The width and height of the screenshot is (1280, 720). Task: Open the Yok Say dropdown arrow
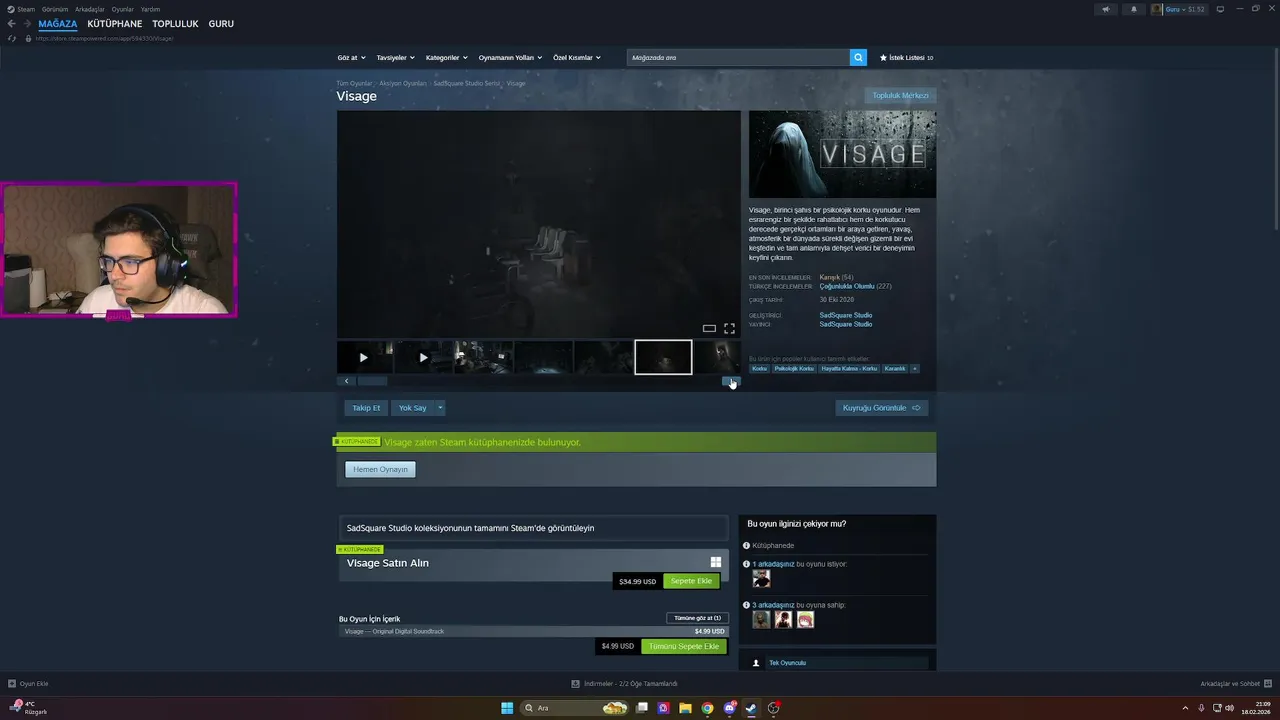pos(440,408)
